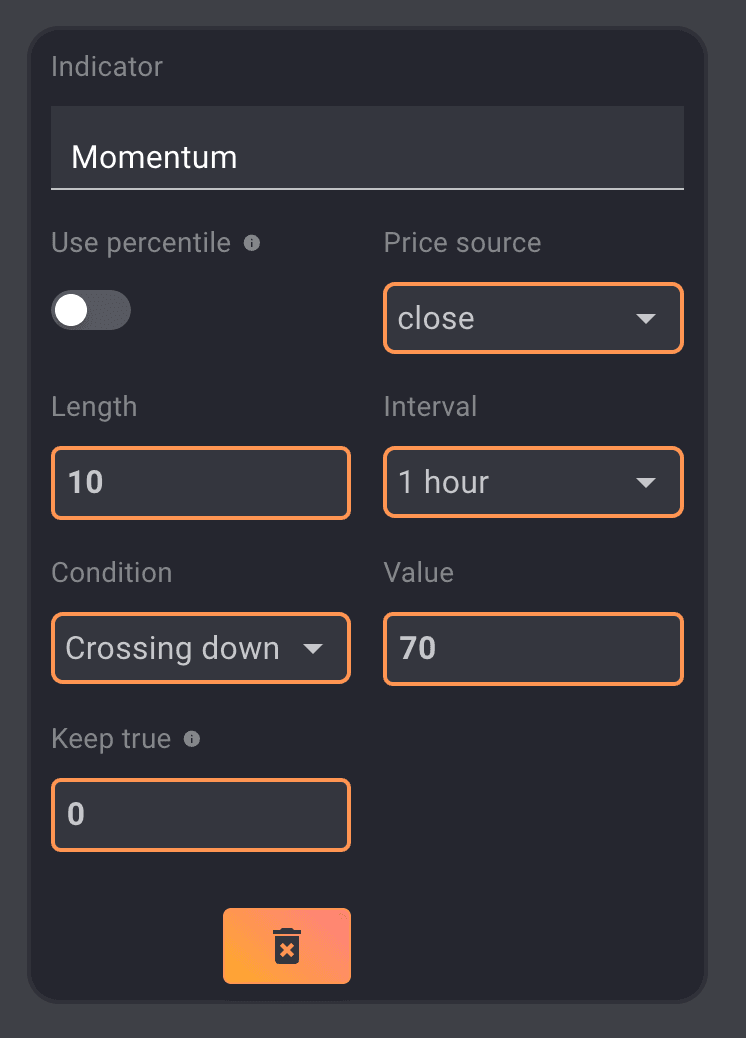
Task: Click the Value field containing 70
Action: (x=533, y=648)
